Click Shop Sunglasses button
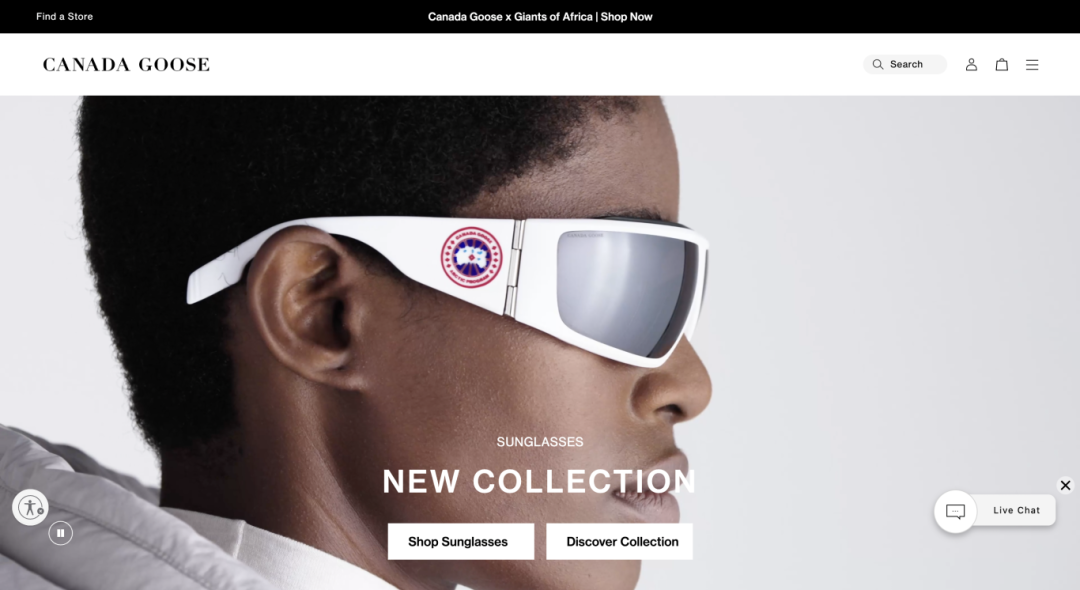1080x590 pixels. (x=461, y=541)
